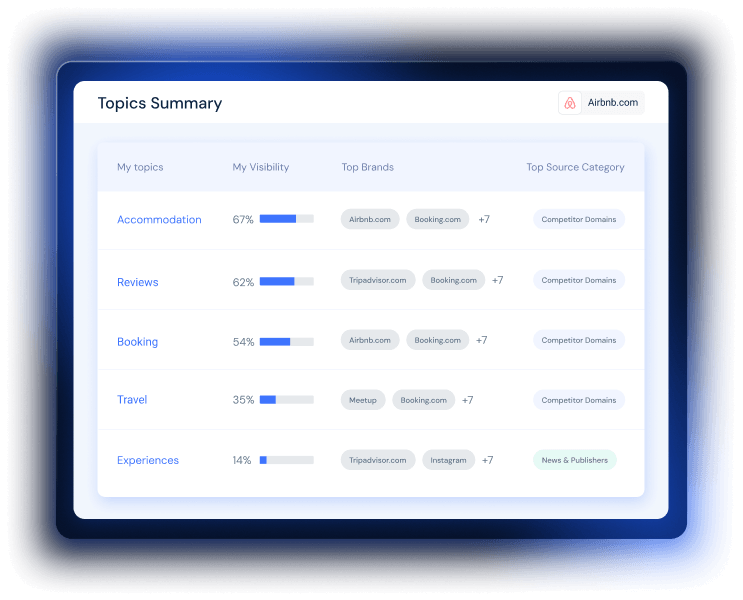Click the My topics column header
The height and width of the screenshot is (600, 743).
coord(140,167)
